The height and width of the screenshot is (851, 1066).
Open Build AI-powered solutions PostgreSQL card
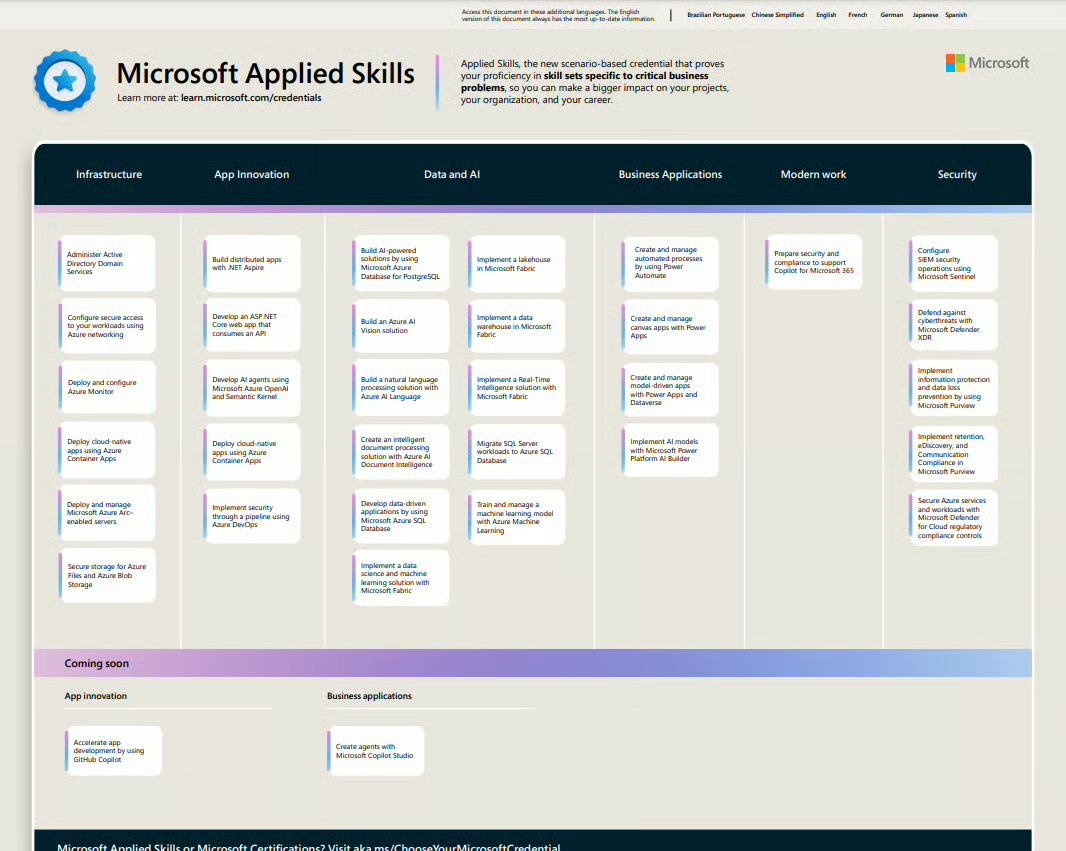click(400, 263)
